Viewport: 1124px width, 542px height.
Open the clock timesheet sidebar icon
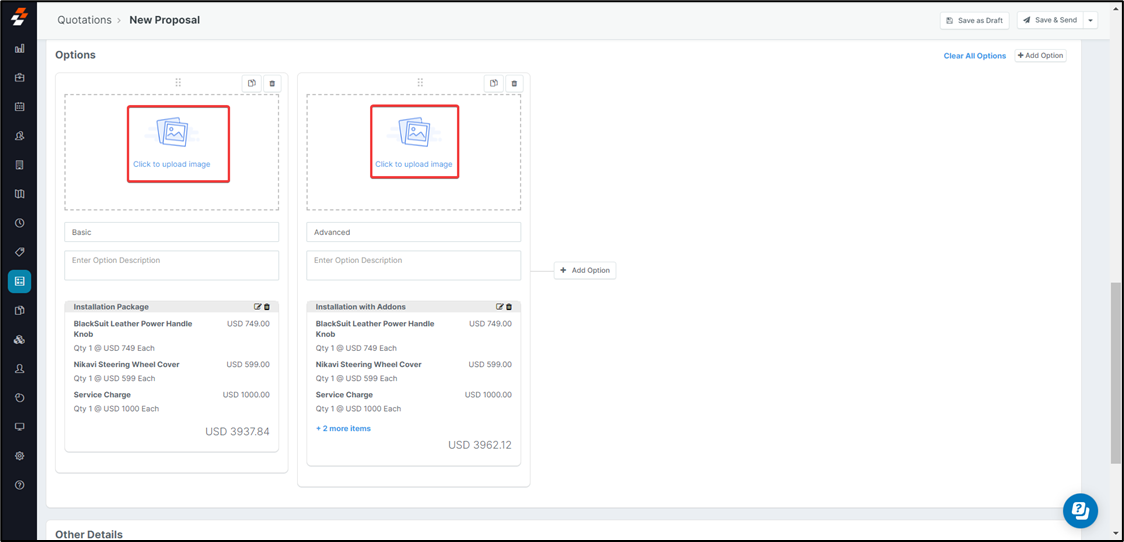[19, 223]
